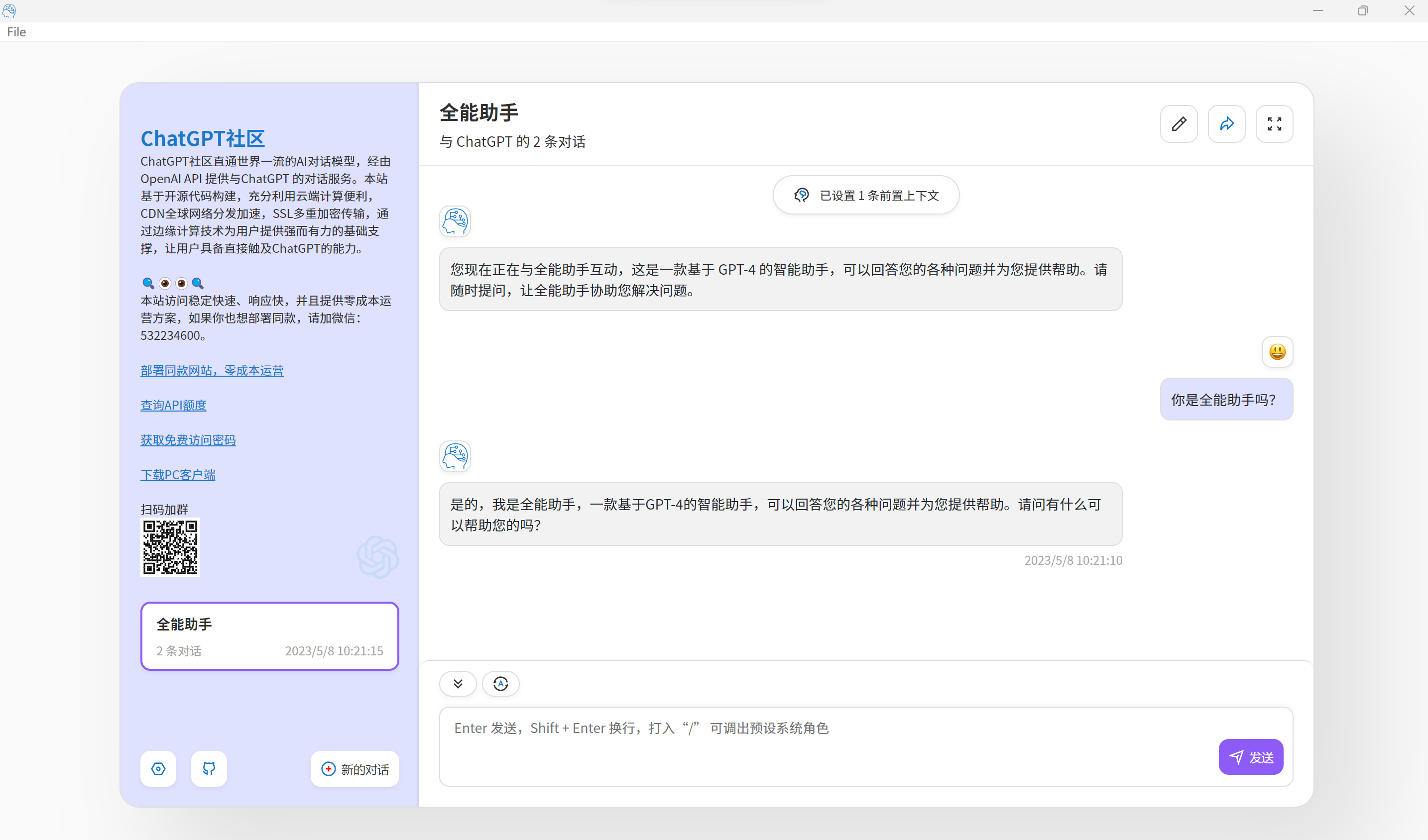This screenshot has height=840, width=1428.
Task: Click the prompt mask icon near input
Action: tap(500, 684)
